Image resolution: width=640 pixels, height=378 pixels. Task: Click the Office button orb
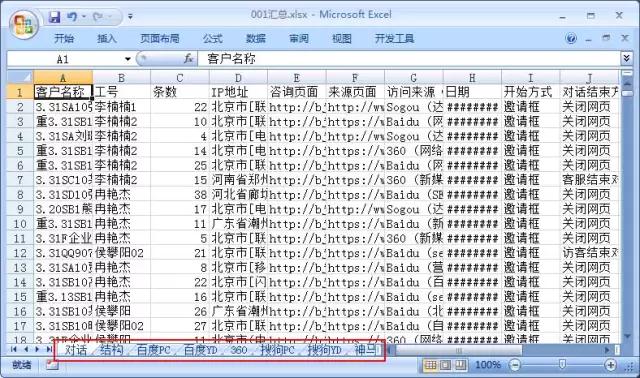pos(23,24)
